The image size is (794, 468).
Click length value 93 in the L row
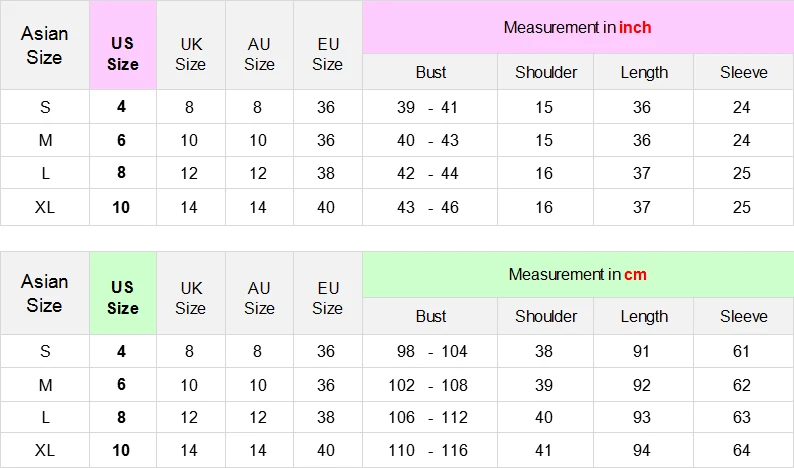644,417
